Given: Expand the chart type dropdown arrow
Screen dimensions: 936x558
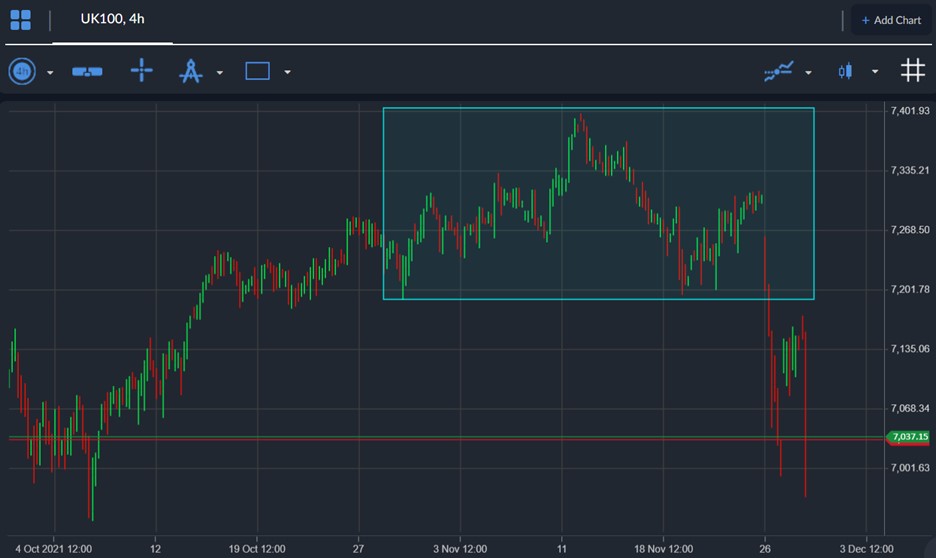Looking at the screenshot, I should click(875, 72).
